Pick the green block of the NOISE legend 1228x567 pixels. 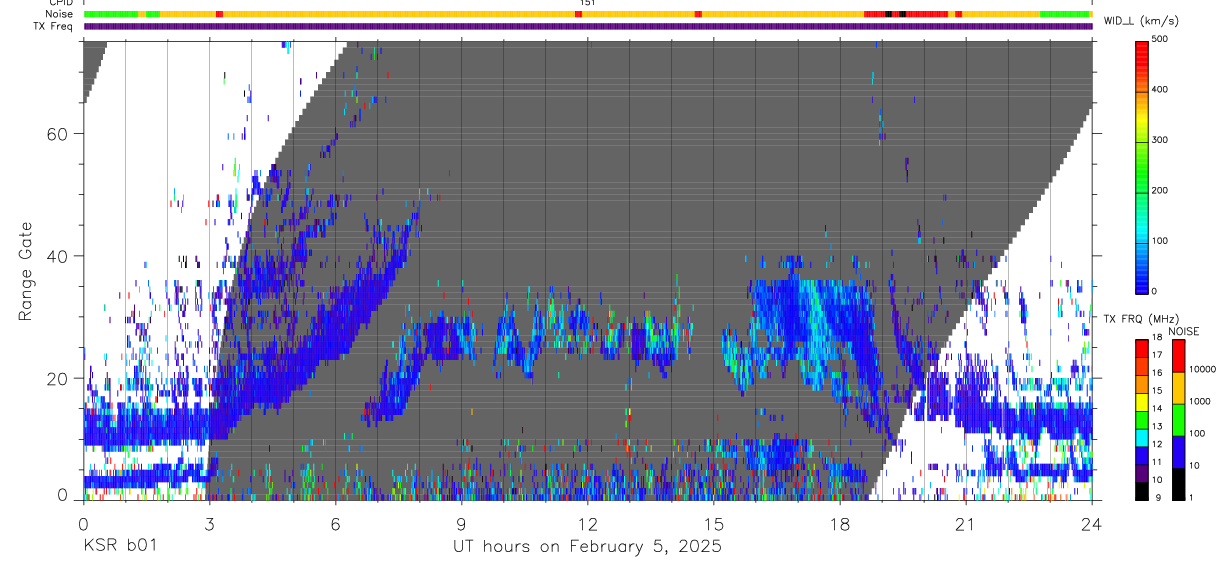[1179, 420]
